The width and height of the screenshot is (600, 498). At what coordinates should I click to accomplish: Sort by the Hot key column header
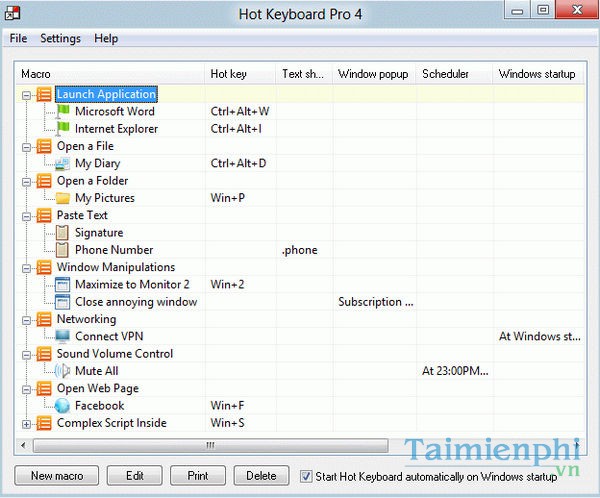pos(240,73)
